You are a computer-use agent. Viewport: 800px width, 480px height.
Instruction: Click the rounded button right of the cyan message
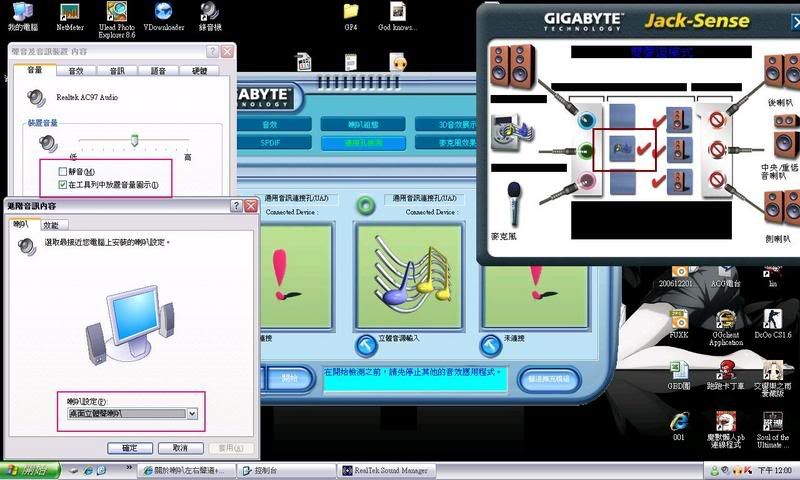(549, 380)
